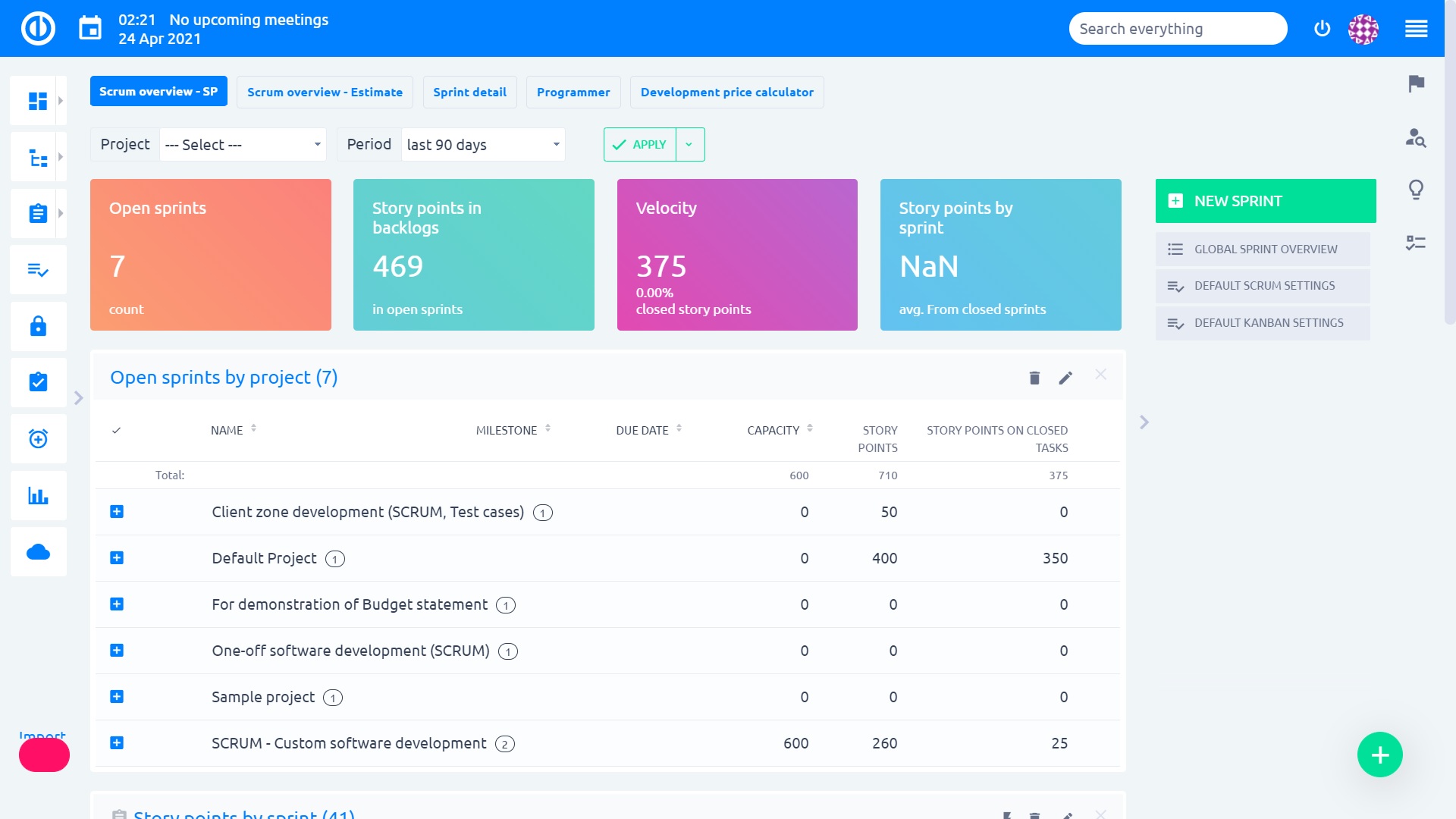Click the Search everything input field

[1178, 28]
